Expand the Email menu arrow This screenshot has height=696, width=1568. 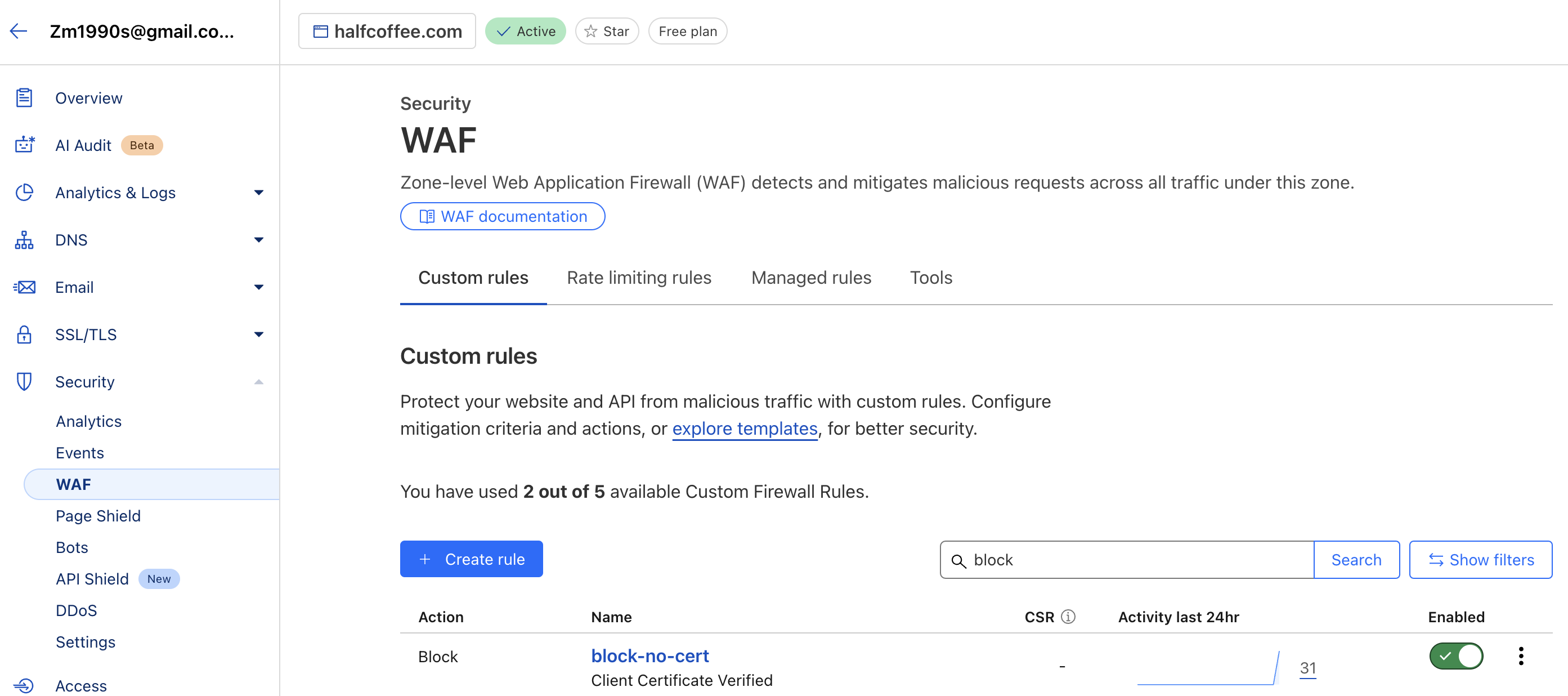coord(259,287)
